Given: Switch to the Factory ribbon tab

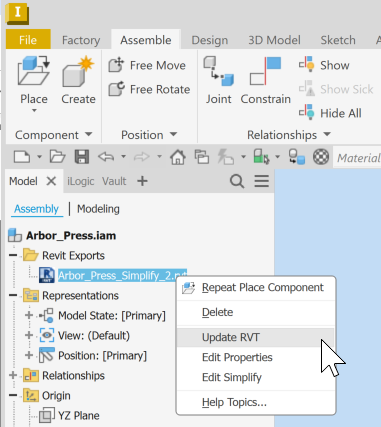Looking at the screenshot, I should click(81, 40).
